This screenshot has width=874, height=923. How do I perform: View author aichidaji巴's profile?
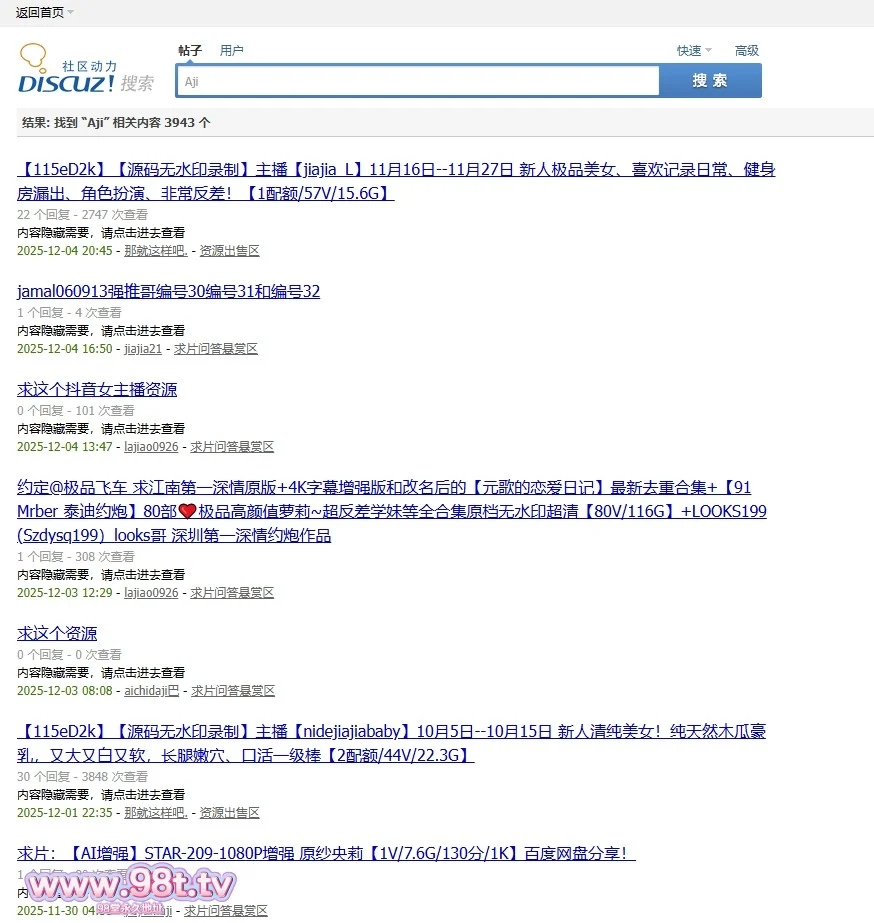(x=151, y=691)
